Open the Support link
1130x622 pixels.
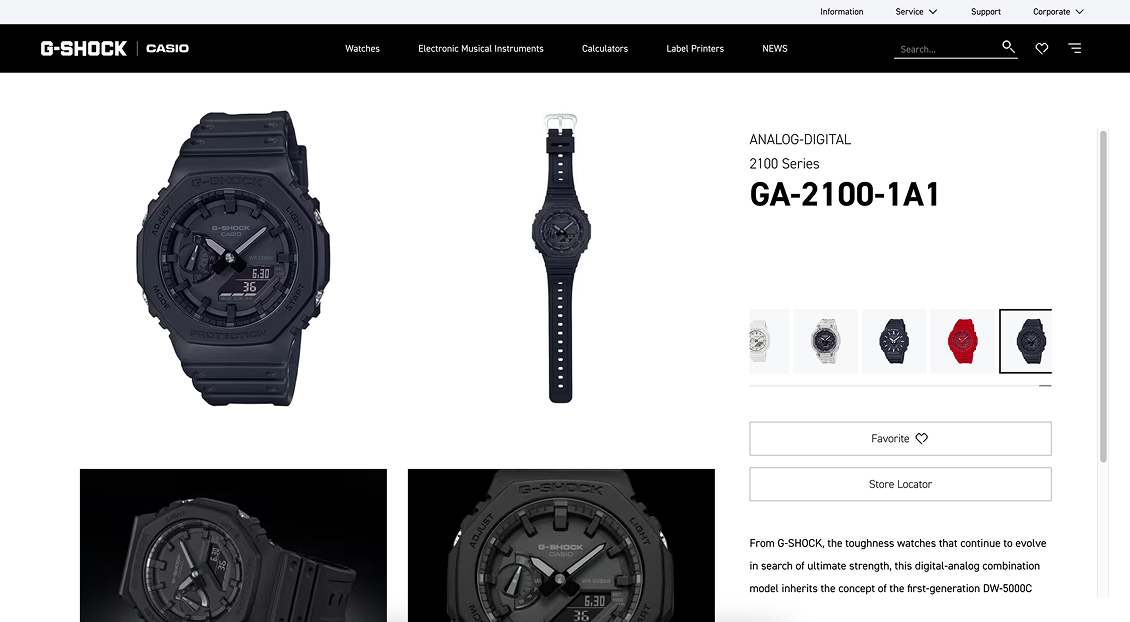pos(986,12)
